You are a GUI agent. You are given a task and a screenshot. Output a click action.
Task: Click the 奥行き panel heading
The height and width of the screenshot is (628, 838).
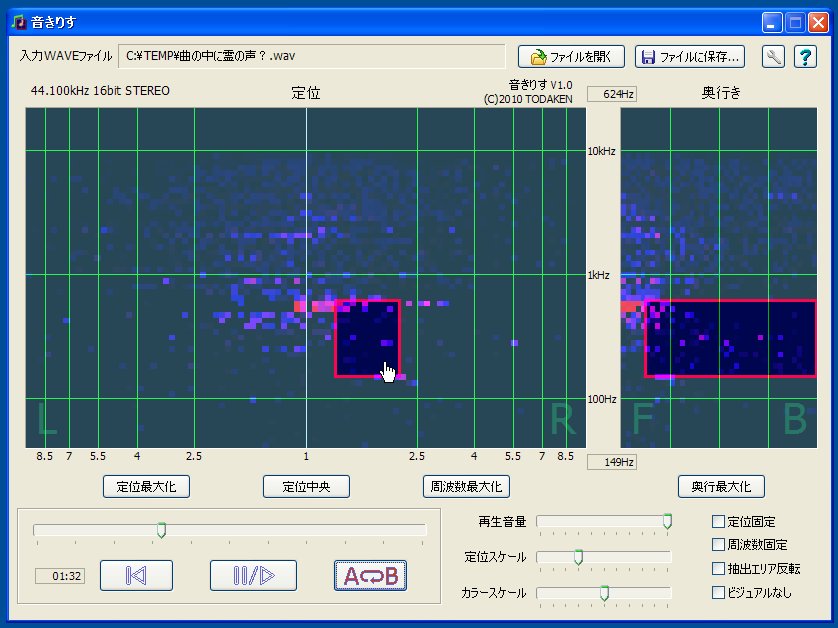click(x=721, y=93)
